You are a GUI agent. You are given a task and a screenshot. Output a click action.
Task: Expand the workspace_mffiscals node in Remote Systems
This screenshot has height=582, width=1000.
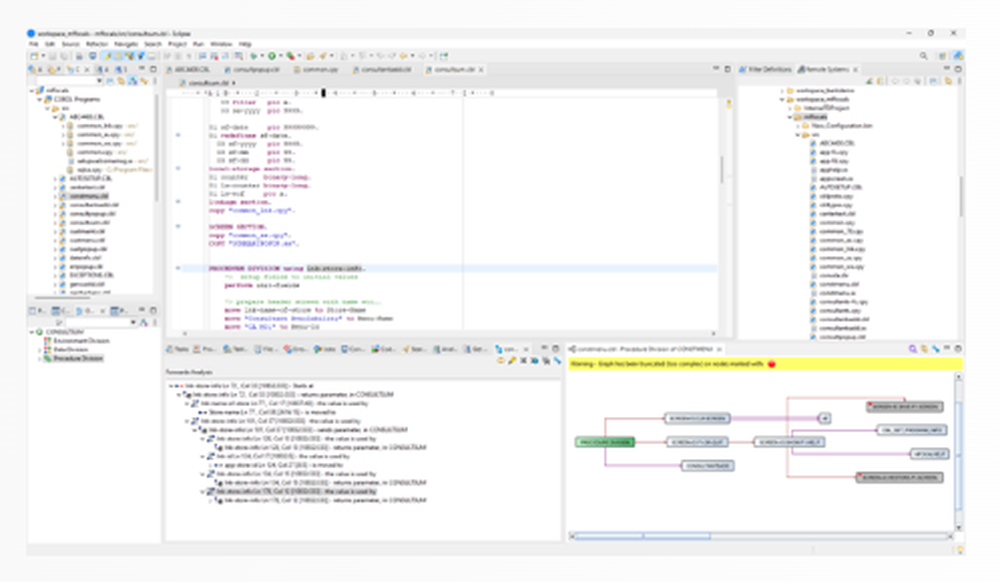(x=783, y=98)
